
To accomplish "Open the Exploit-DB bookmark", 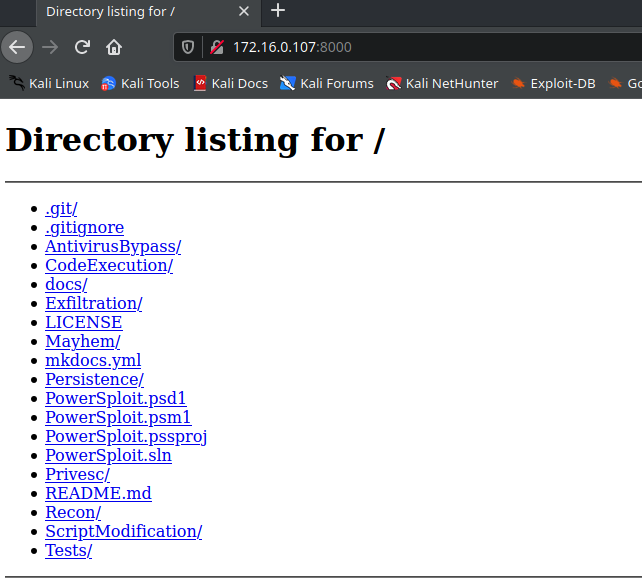I will pos(553,83).
